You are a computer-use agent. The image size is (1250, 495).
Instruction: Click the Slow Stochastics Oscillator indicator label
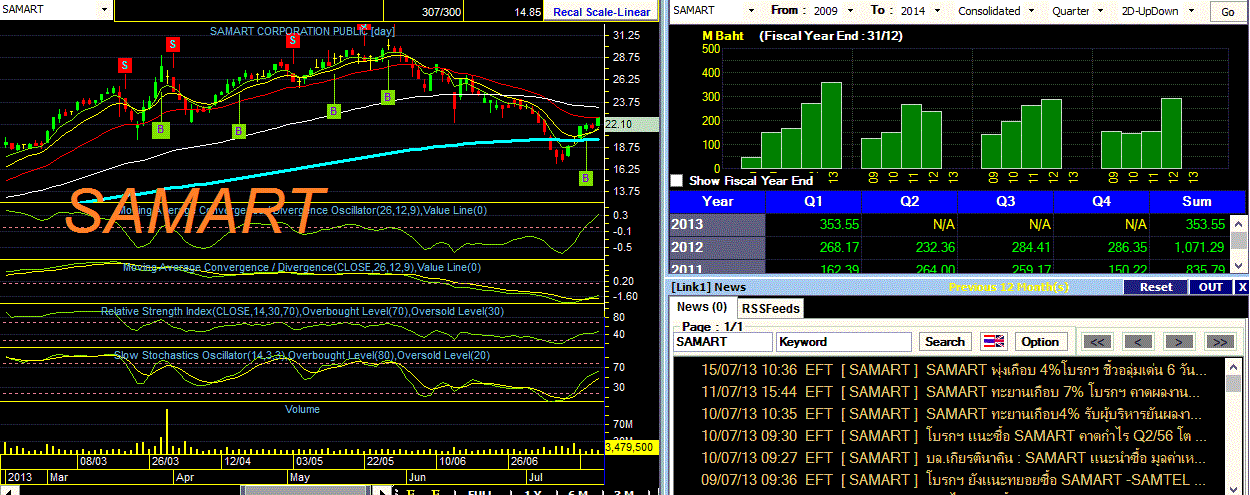[302, 355]
